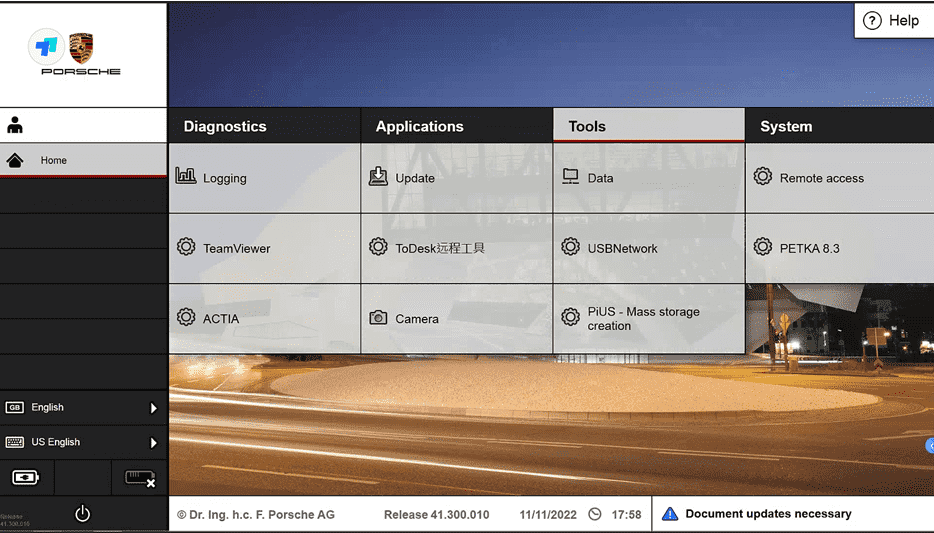The image size is (934, 533).
Task: Select the Tools tab
Action: (649, 126)
